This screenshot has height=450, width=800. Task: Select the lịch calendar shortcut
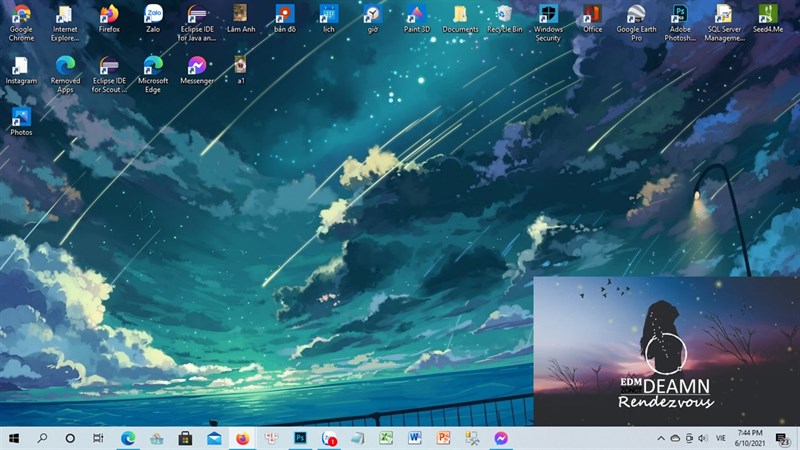coord(329,19)
